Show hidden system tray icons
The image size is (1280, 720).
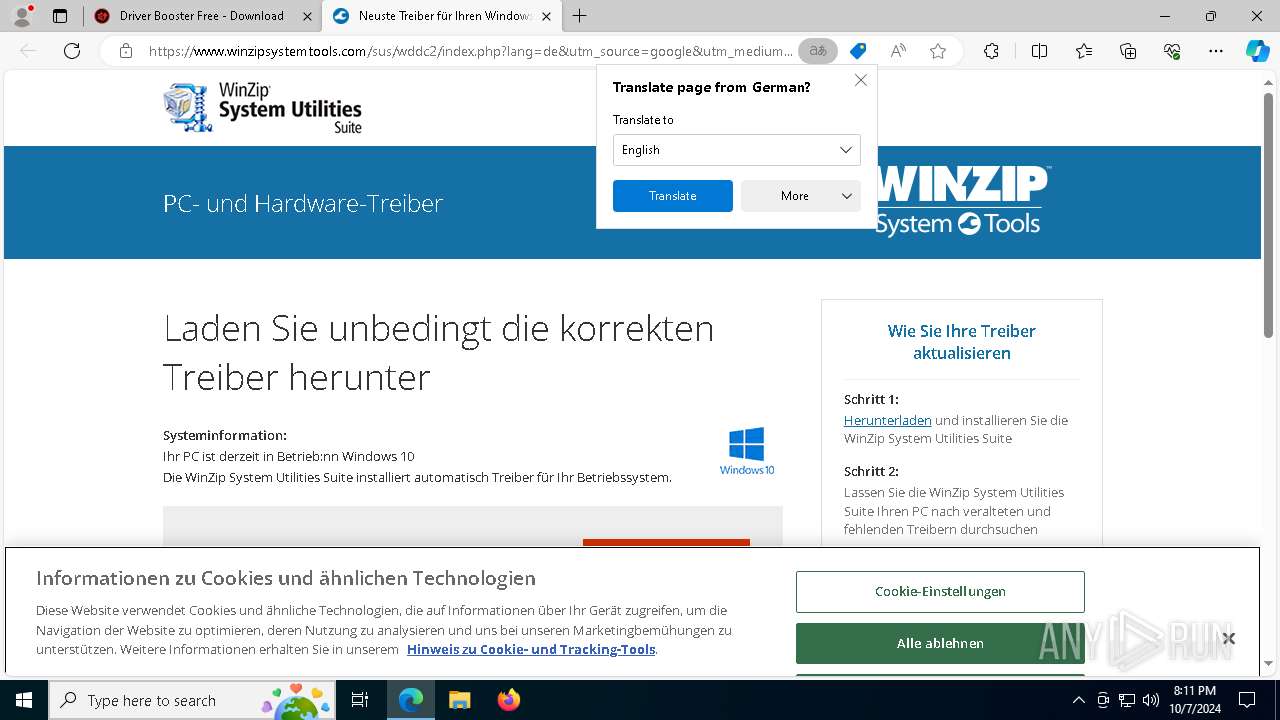point(1078,700)
